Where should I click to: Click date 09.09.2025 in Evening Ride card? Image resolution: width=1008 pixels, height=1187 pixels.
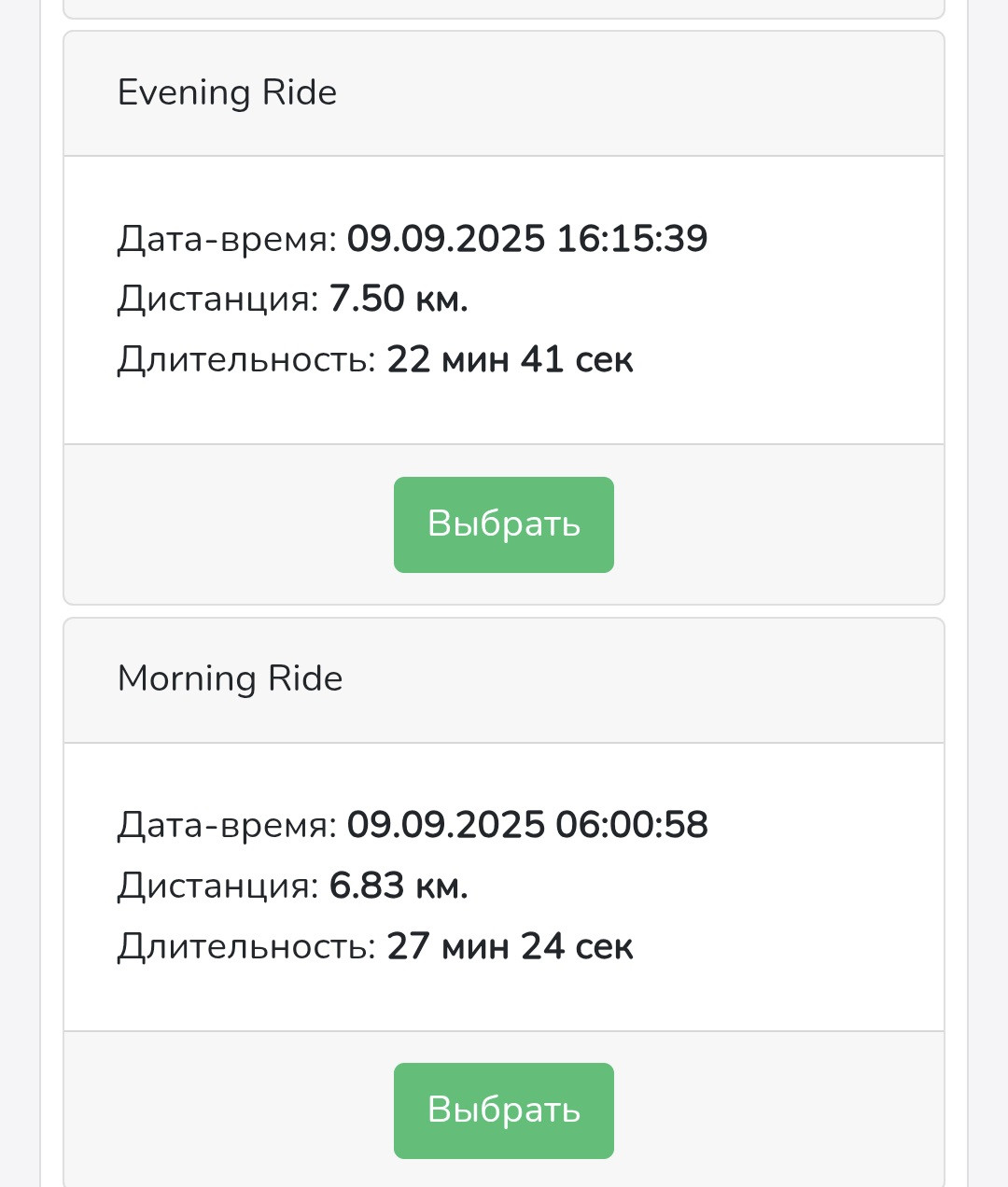[x=446, y=239]
